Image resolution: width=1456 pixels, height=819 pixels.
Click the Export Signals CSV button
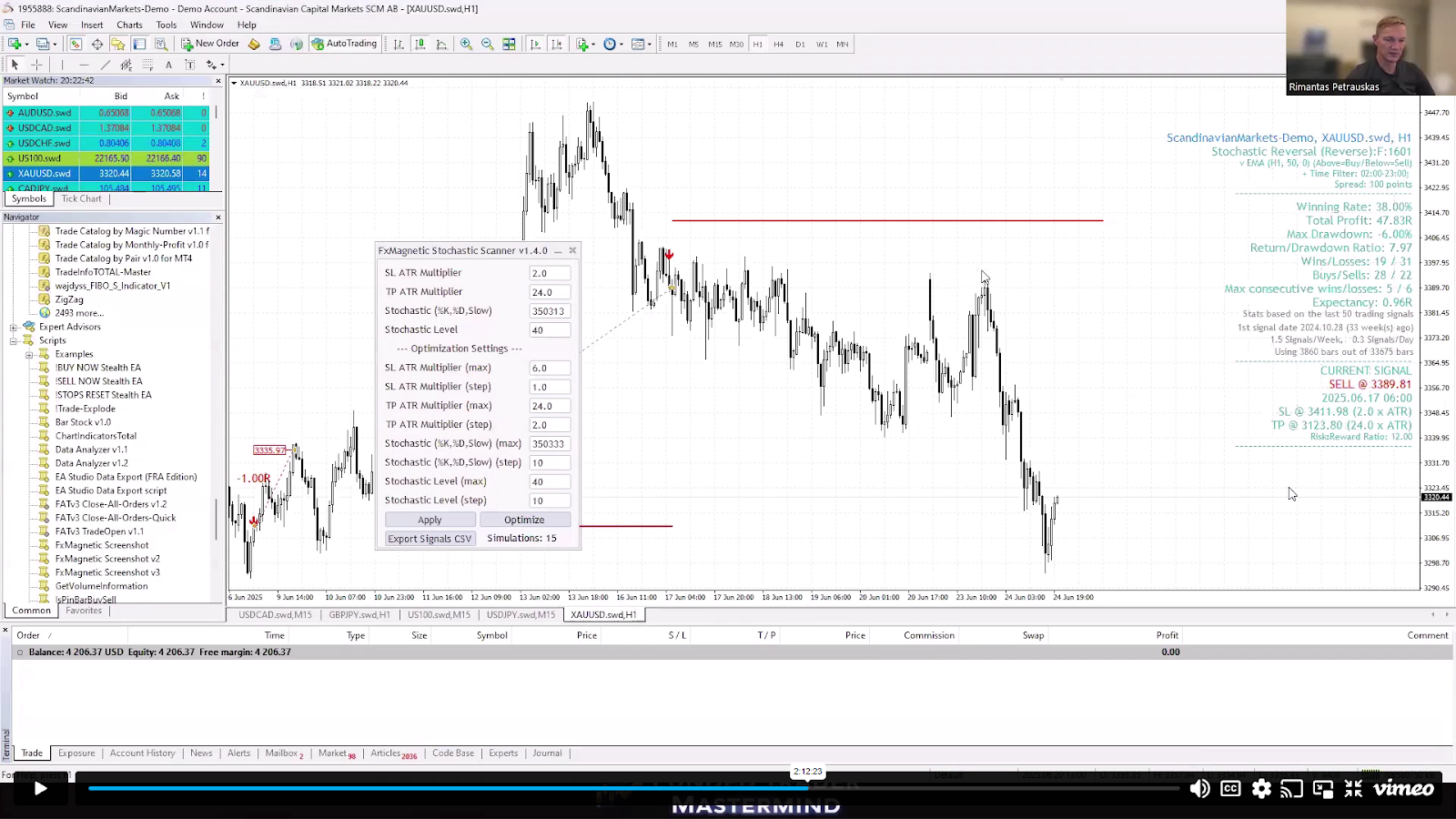pos(430,539)
